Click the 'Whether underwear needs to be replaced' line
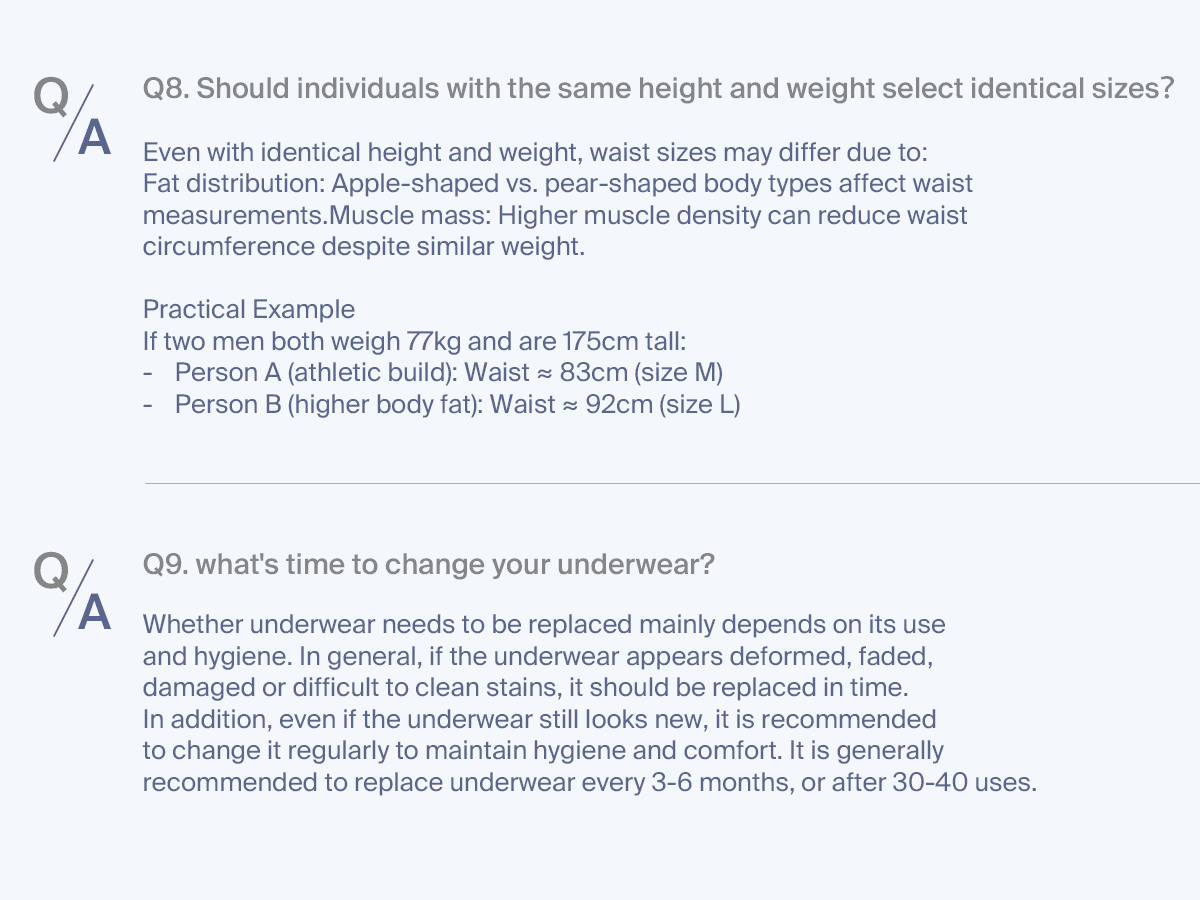The width and height of the screenshot is (1200, 900). click(x=544, y=625)
